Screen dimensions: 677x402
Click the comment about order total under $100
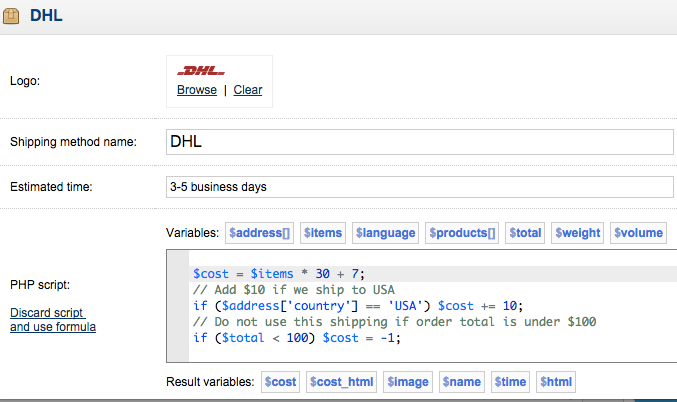pyautogui.click(x=395, y=322)
